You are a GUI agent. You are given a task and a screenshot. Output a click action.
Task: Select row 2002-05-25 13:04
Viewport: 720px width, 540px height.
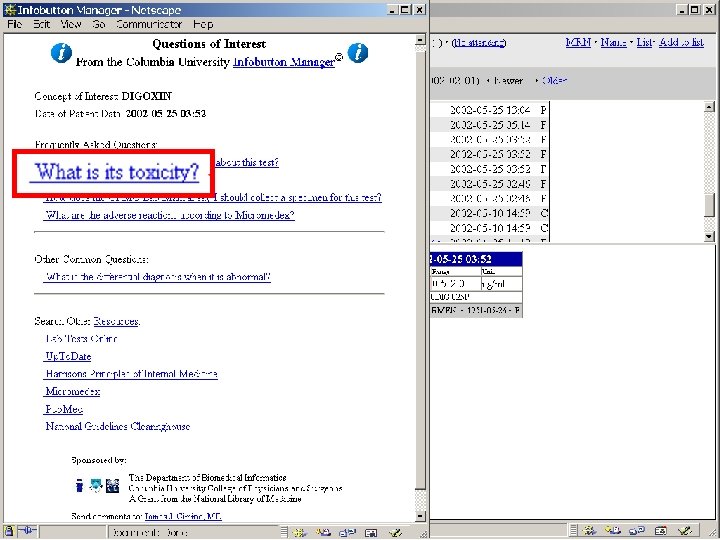tap(489, 110)
